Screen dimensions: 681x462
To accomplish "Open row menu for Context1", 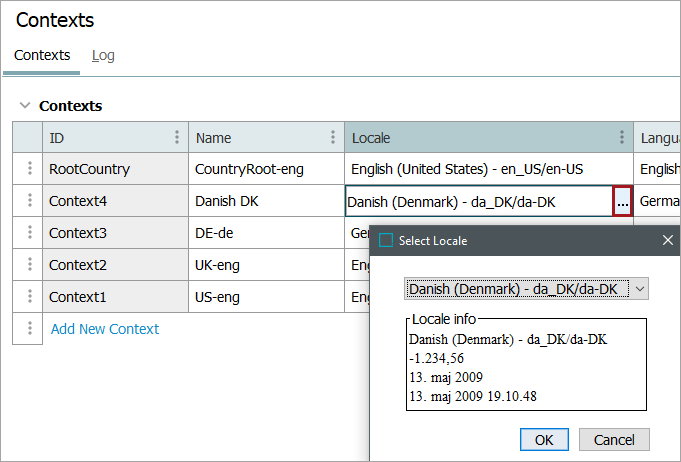I will (x=28, y=297).
